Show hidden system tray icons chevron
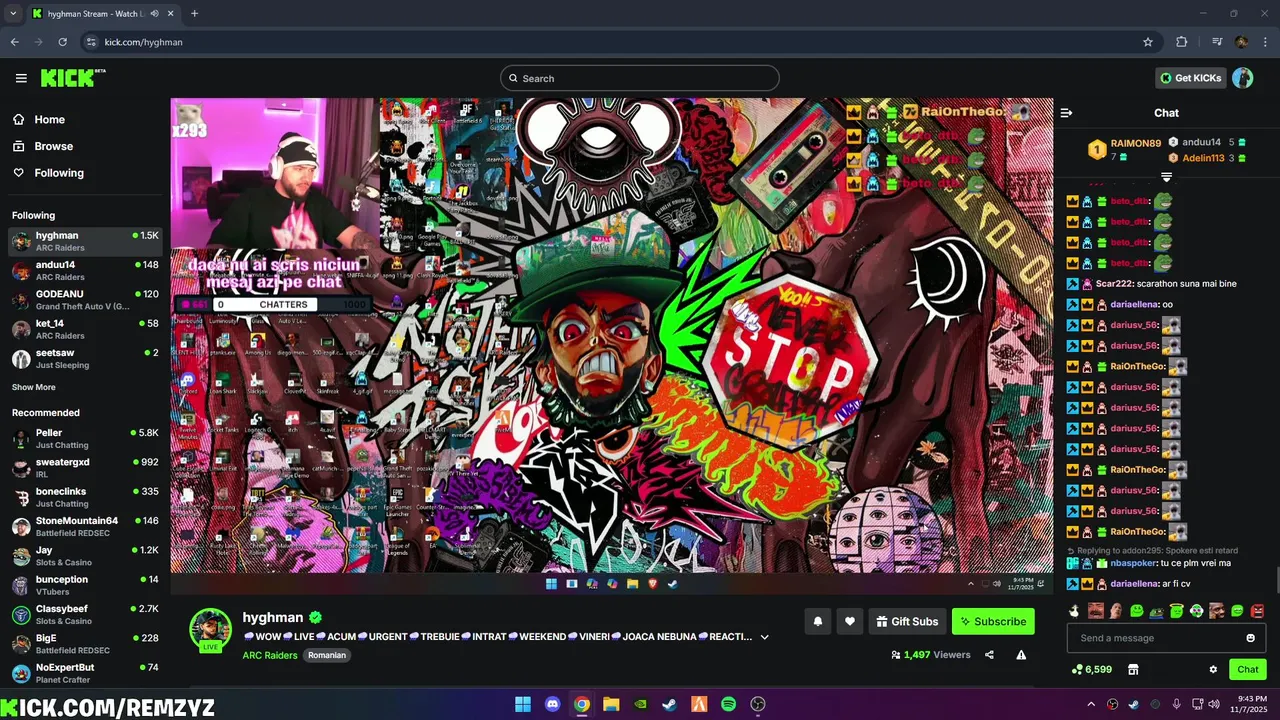This screenshot has width=1280, height=720. [x=1091, y=704]
